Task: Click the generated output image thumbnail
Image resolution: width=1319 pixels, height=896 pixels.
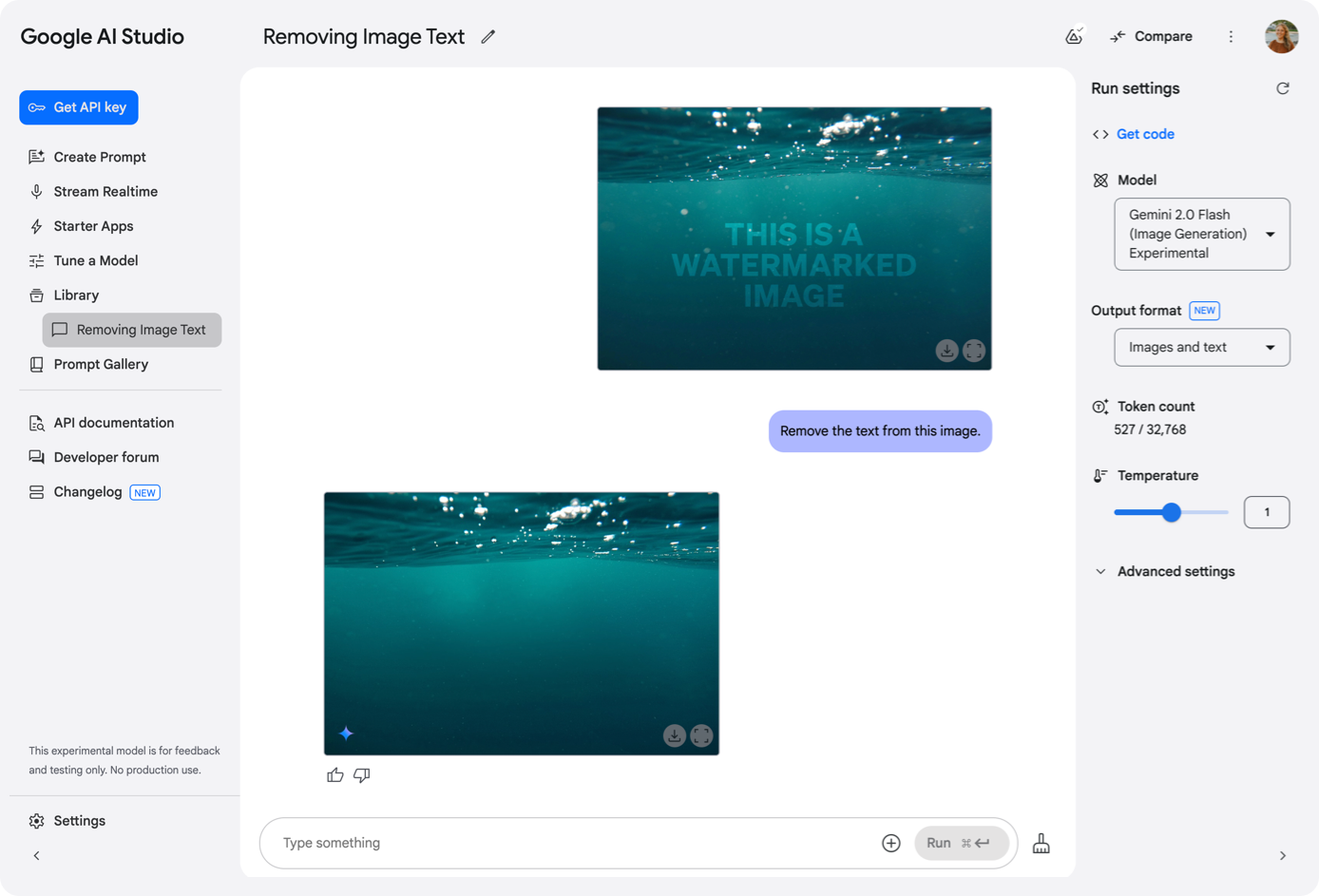Action: coord(522,623)
